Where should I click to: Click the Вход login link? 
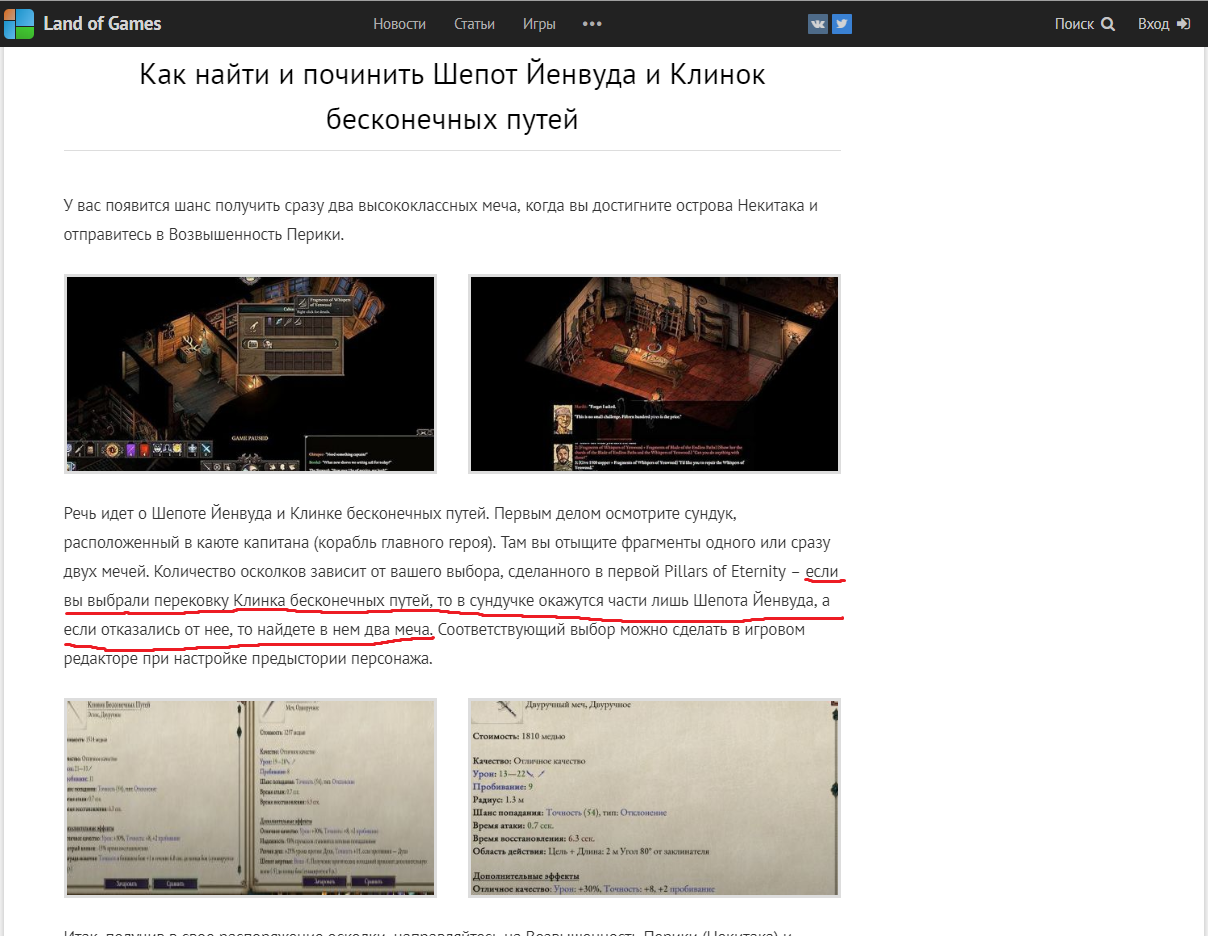1163,24
